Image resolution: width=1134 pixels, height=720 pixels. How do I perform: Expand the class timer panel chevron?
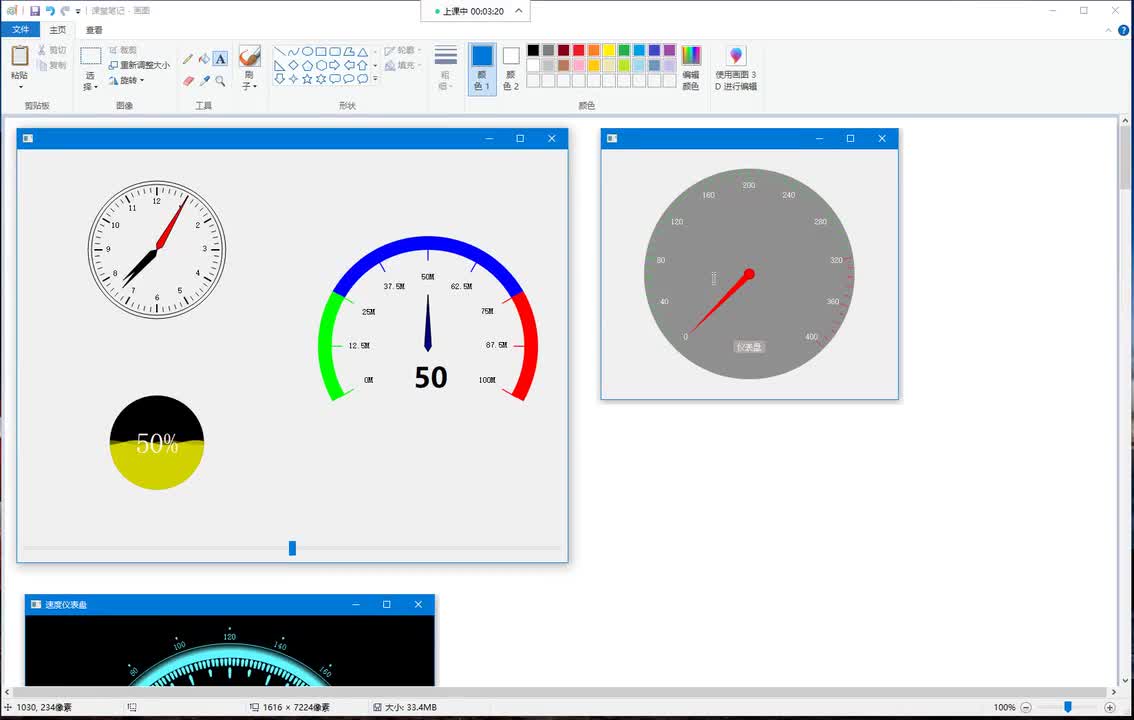(x=519, y=11)
